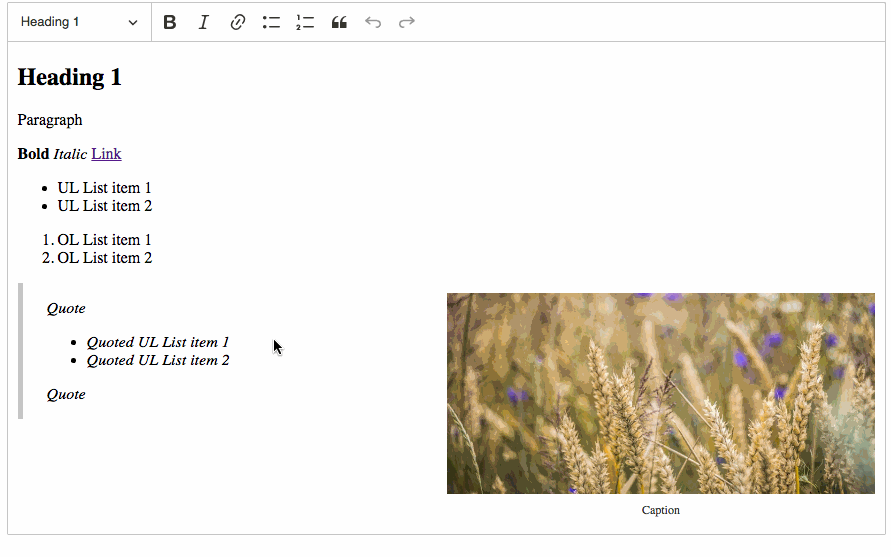
Task: Toggle Italic formatting in toolbar
Action: (203, 22)
